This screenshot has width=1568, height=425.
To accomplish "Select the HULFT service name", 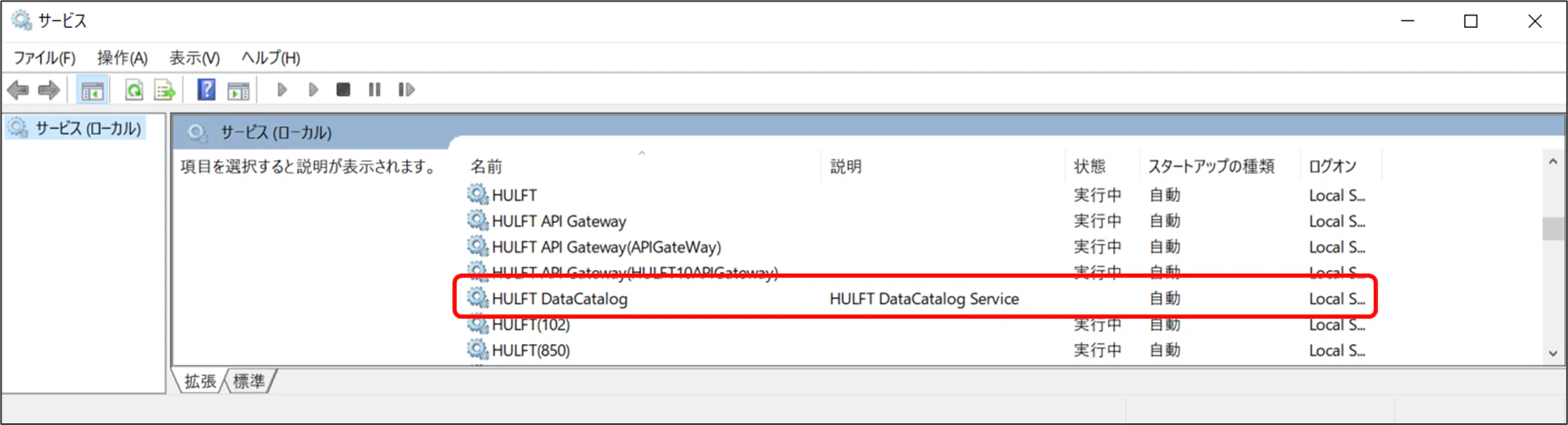I will click(514, 195).
